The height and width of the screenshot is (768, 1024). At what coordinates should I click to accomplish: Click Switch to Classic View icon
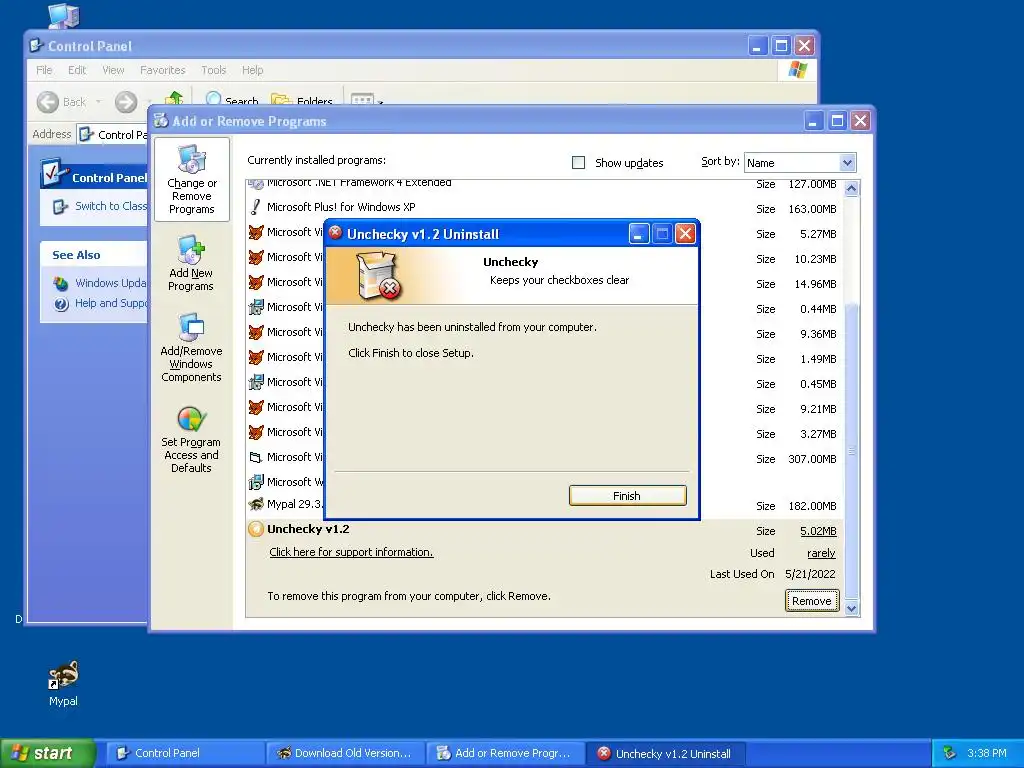[60, 206]
